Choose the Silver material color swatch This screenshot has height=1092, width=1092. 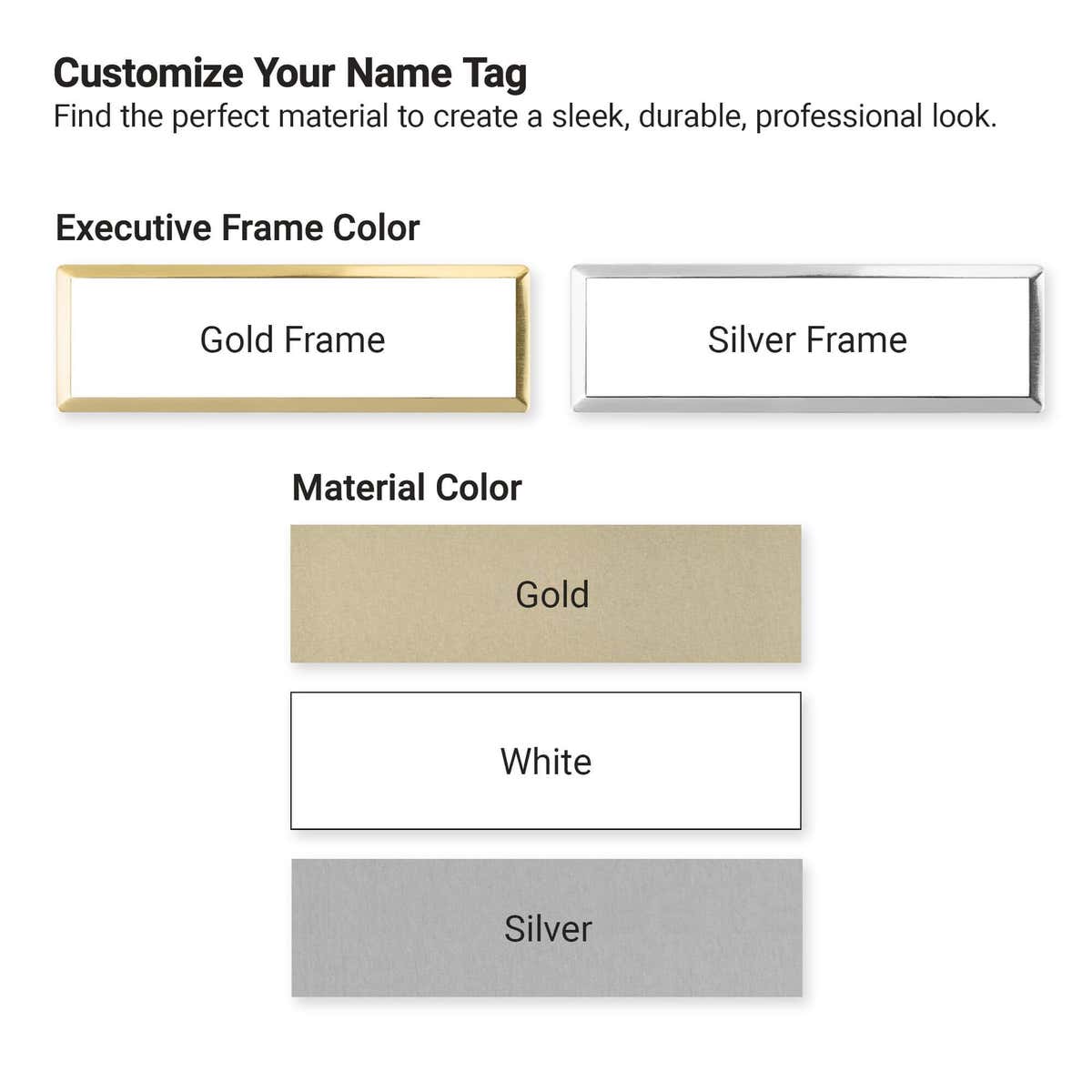click(x=547, y=927)
